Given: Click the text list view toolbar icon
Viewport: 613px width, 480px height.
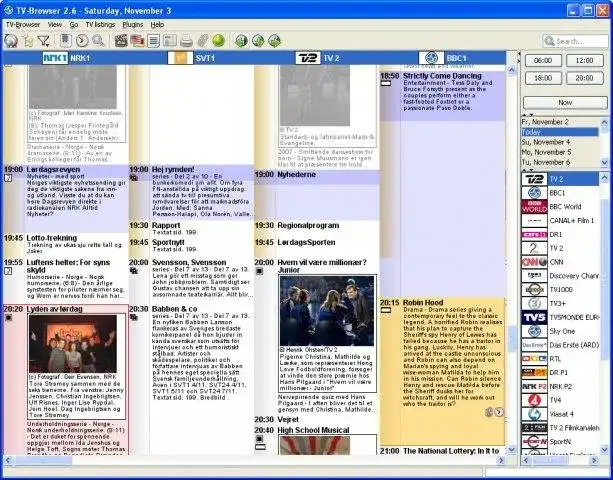Looking at the screenshot, I should coord(154,41).
